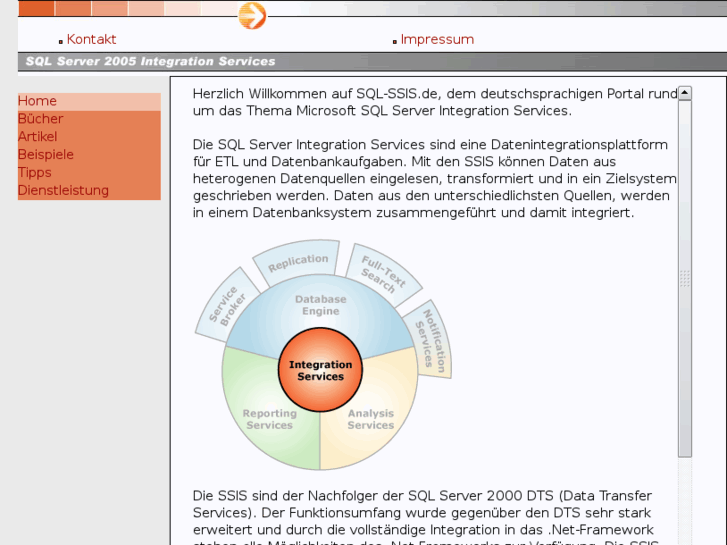
Task: Open the Impressum link
Action: pos(437,39)
